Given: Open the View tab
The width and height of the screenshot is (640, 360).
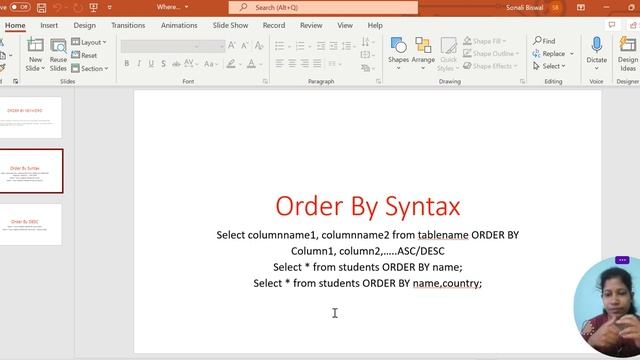Looking at the screenshot, I should pyautogui.click(x=345, y=25).
